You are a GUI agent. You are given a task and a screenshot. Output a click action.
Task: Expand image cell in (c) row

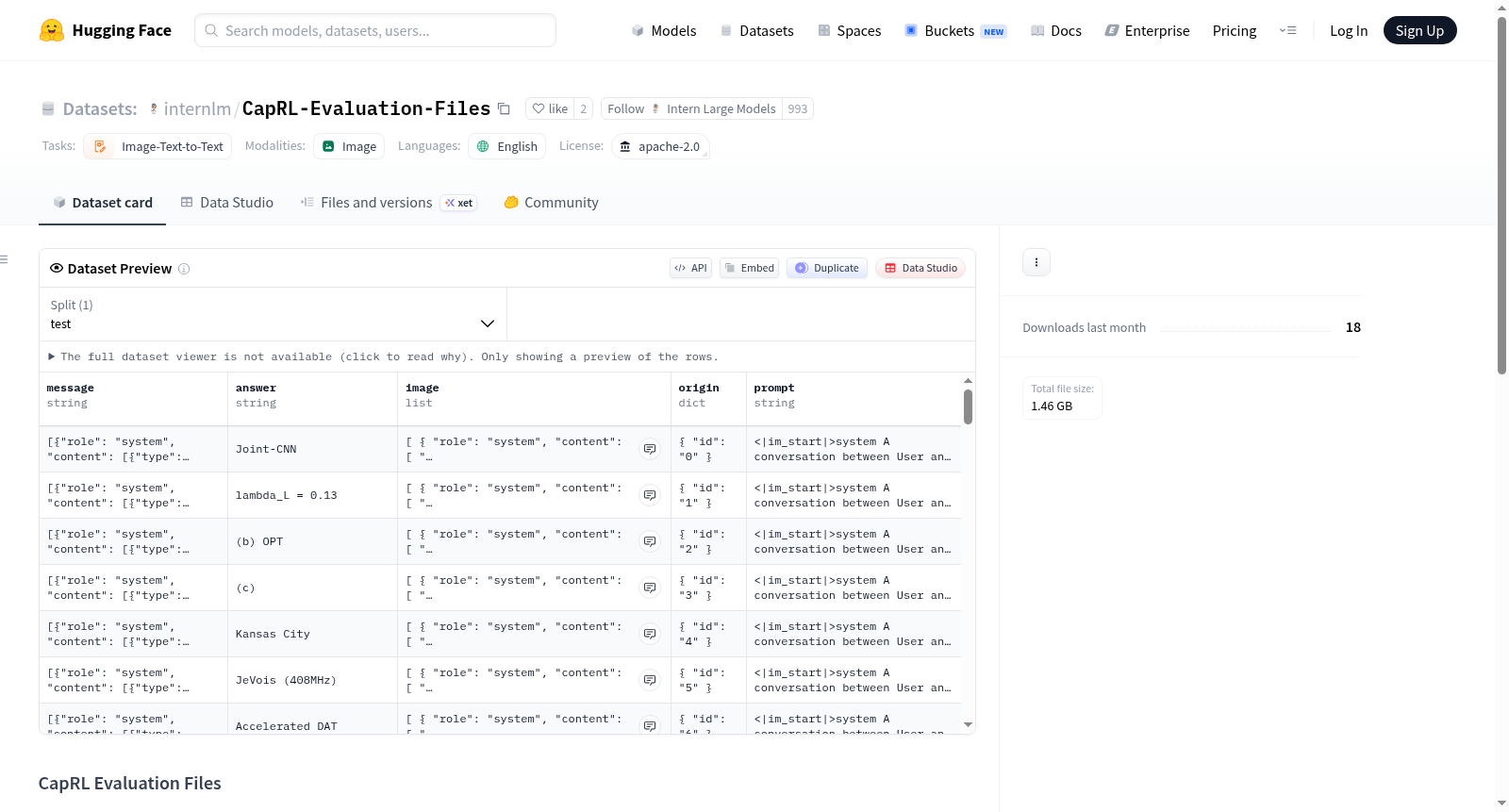point(650,588)
